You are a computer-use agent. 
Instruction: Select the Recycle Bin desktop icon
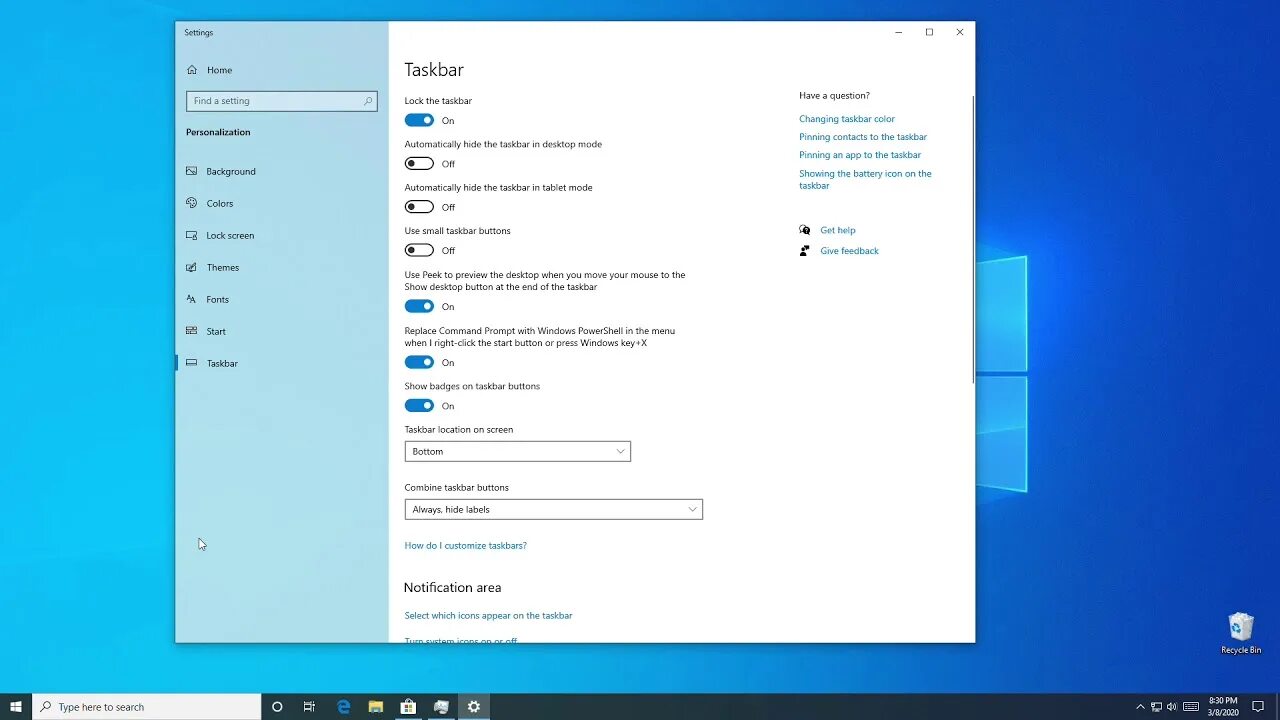1241,634
